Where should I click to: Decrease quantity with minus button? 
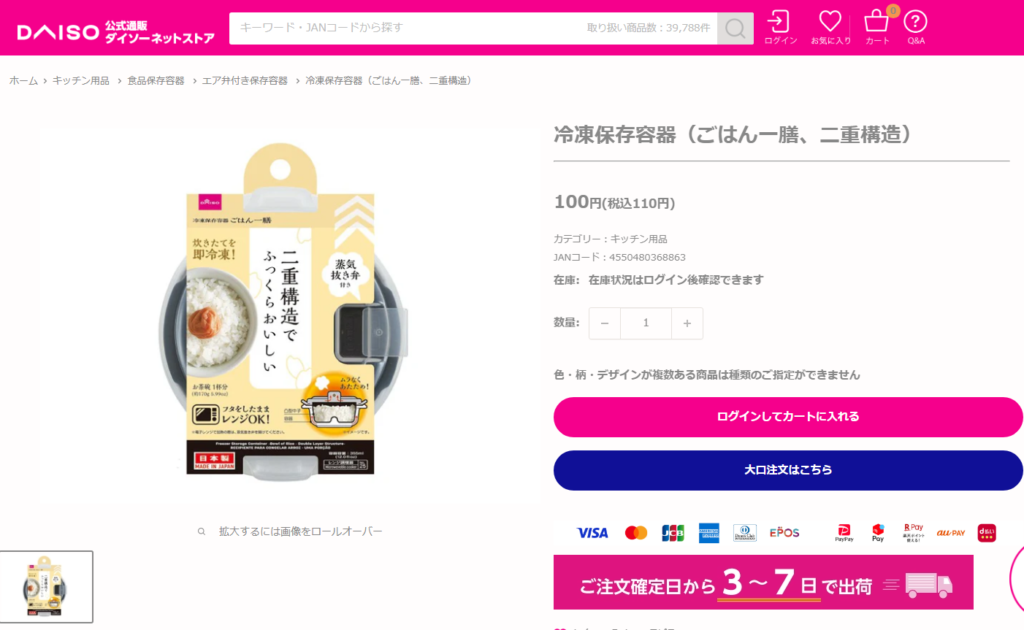(605, 323)
